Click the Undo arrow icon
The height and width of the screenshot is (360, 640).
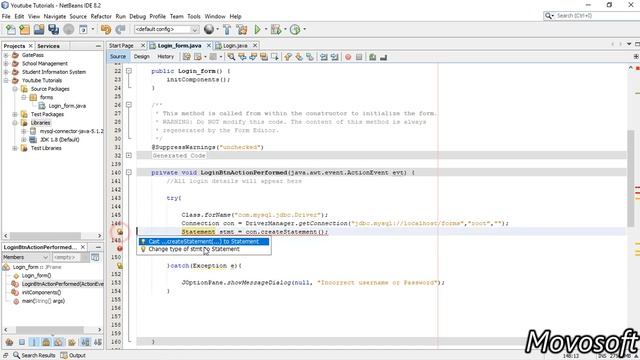(106, 29)
